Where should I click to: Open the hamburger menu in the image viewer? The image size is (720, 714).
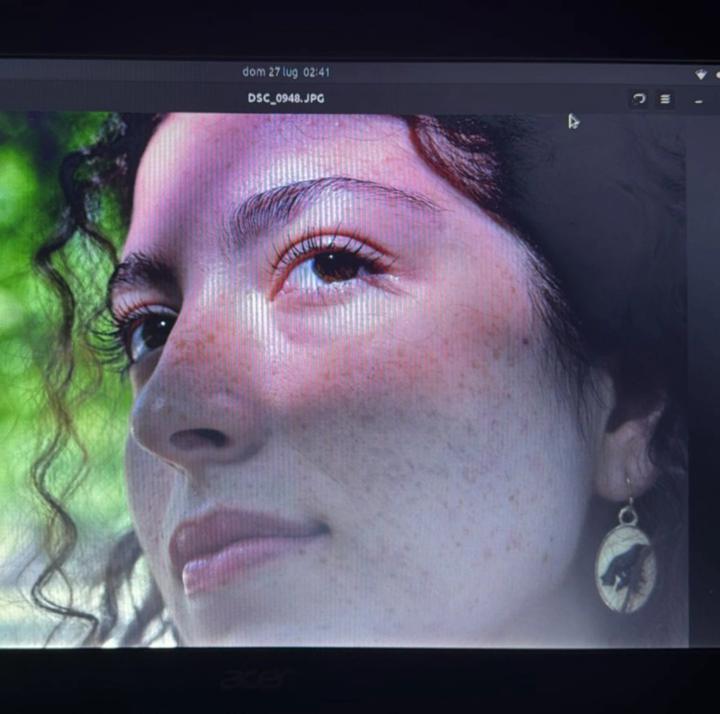point(665,99)
